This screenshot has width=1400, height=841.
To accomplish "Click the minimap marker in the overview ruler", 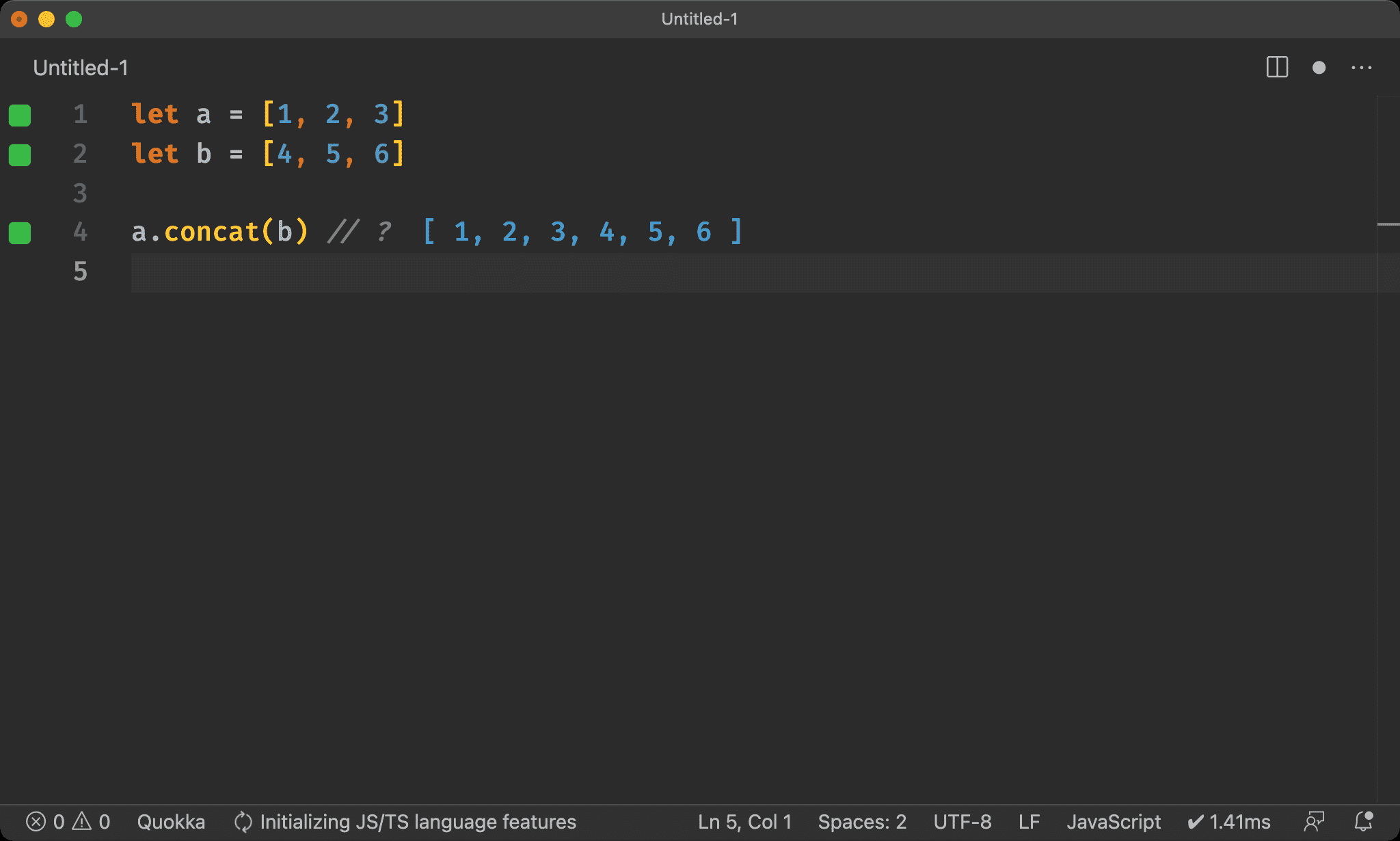I will coord(1388,224).
